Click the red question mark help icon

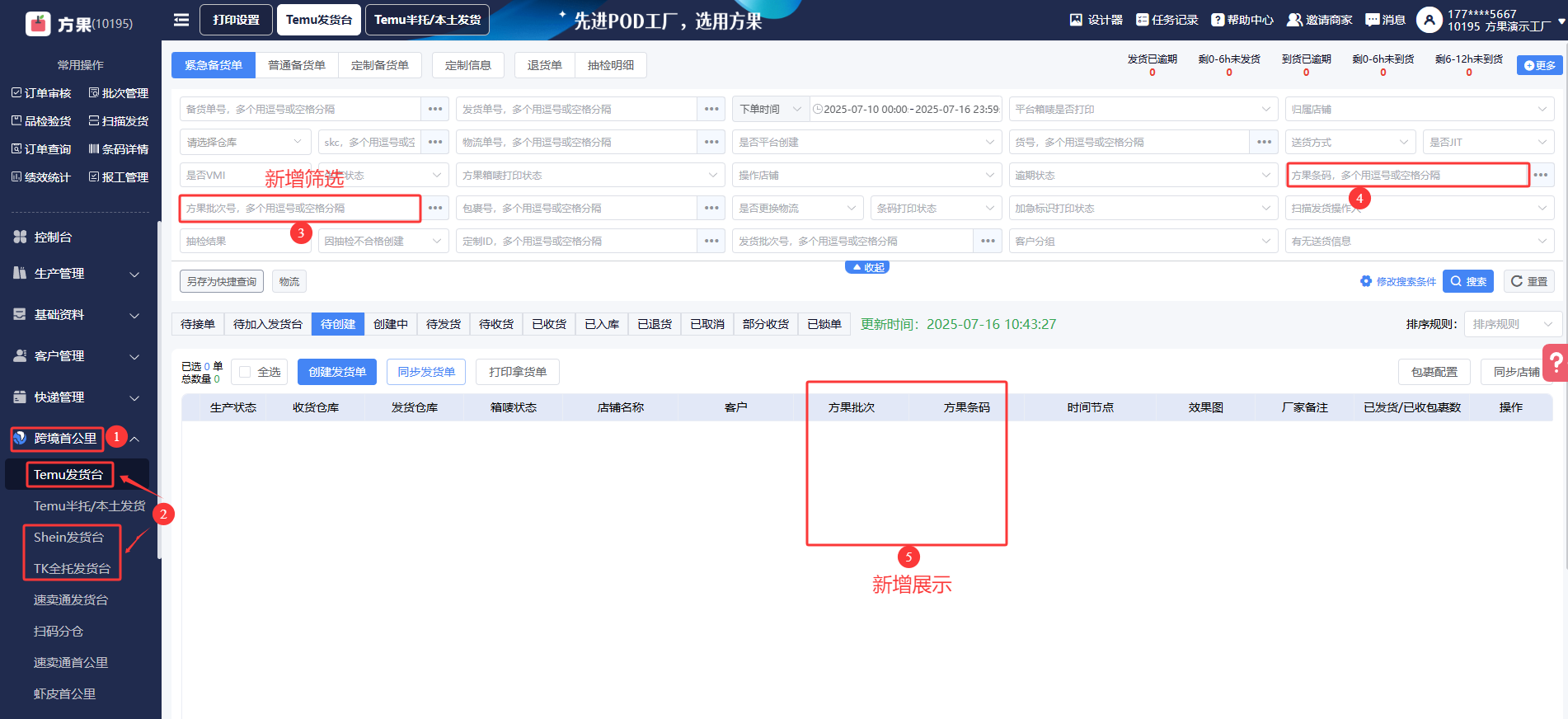(x=1556, y=362)
